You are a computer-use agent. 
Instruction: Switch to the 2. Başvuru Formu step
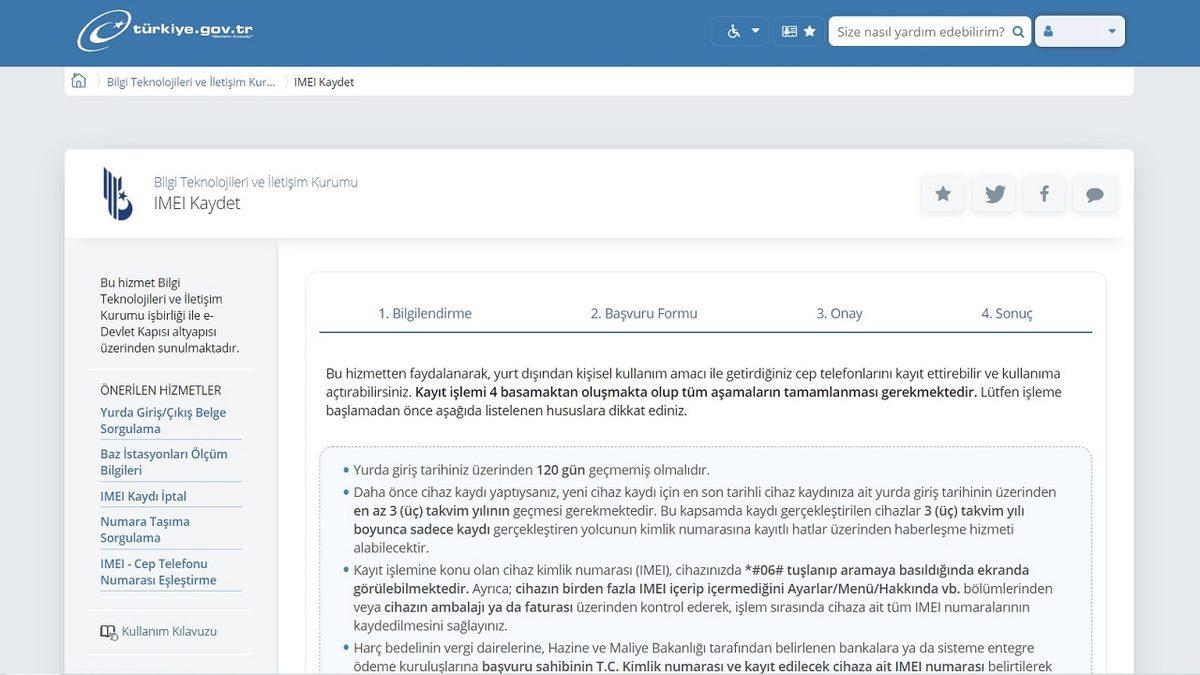643,313
